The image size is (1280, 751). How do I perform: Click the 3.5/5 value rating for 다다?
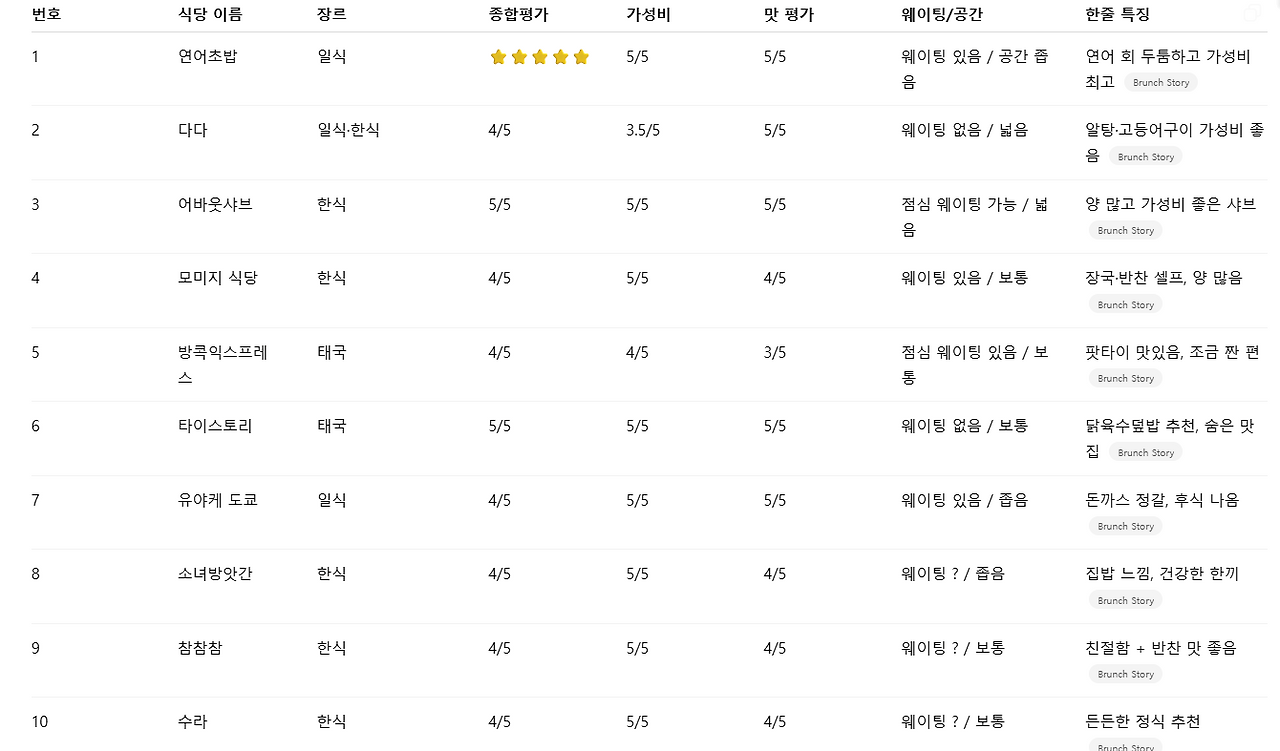(x=643, y=130)
